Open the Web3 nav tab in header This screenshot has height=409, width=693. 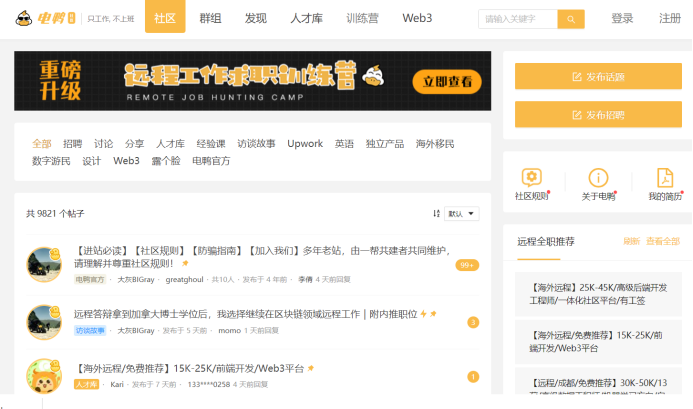tap(417, 18)
